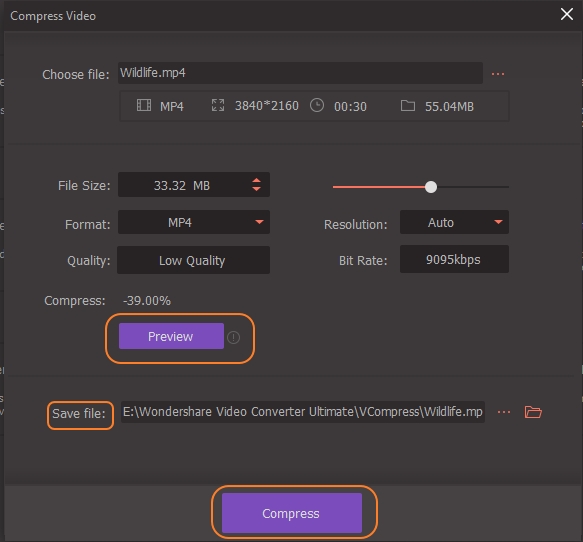Increase file size with up arrow
This screenshot has width=583, height=542.
(x=256, y=180)
